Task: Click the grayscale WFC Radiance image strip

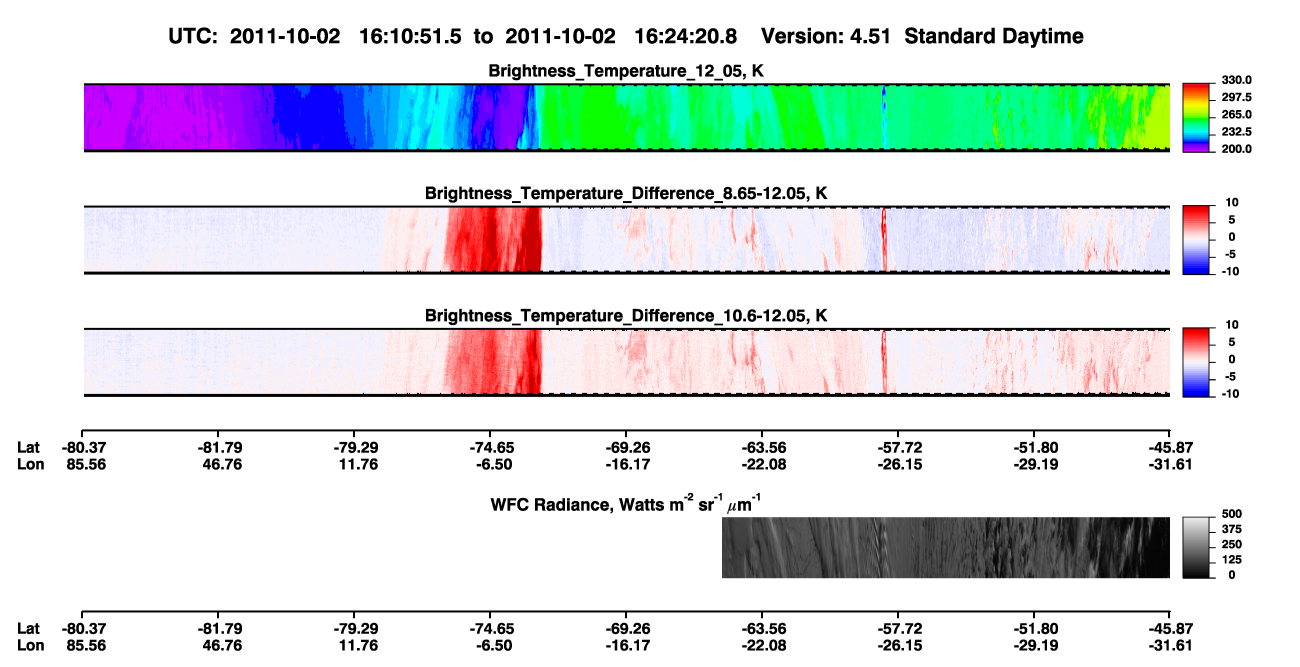Action: coord(945,547)
